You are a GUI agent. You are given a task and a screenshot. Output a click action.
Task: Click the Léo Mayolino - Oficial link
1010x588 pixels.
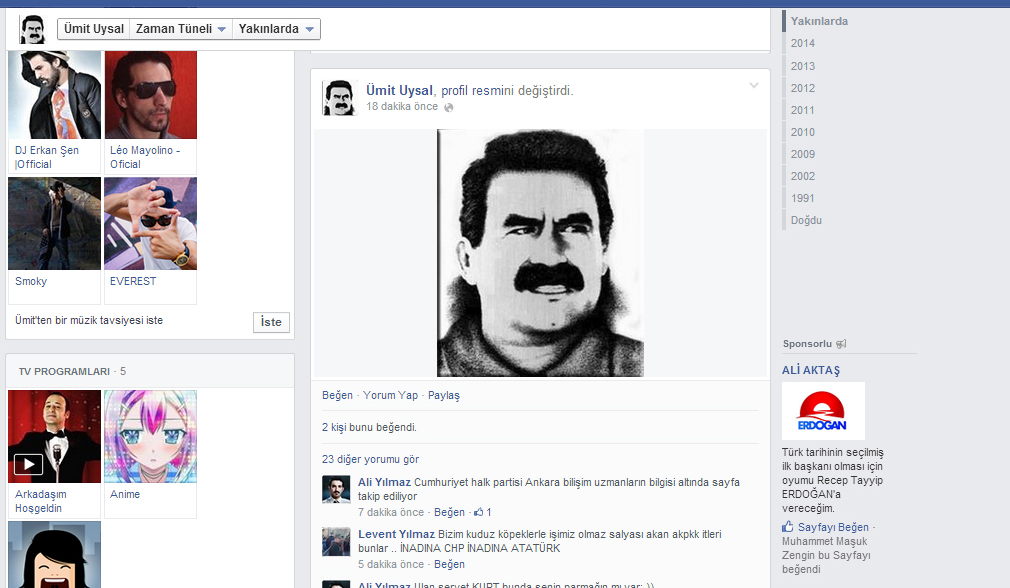pos(145,157)
